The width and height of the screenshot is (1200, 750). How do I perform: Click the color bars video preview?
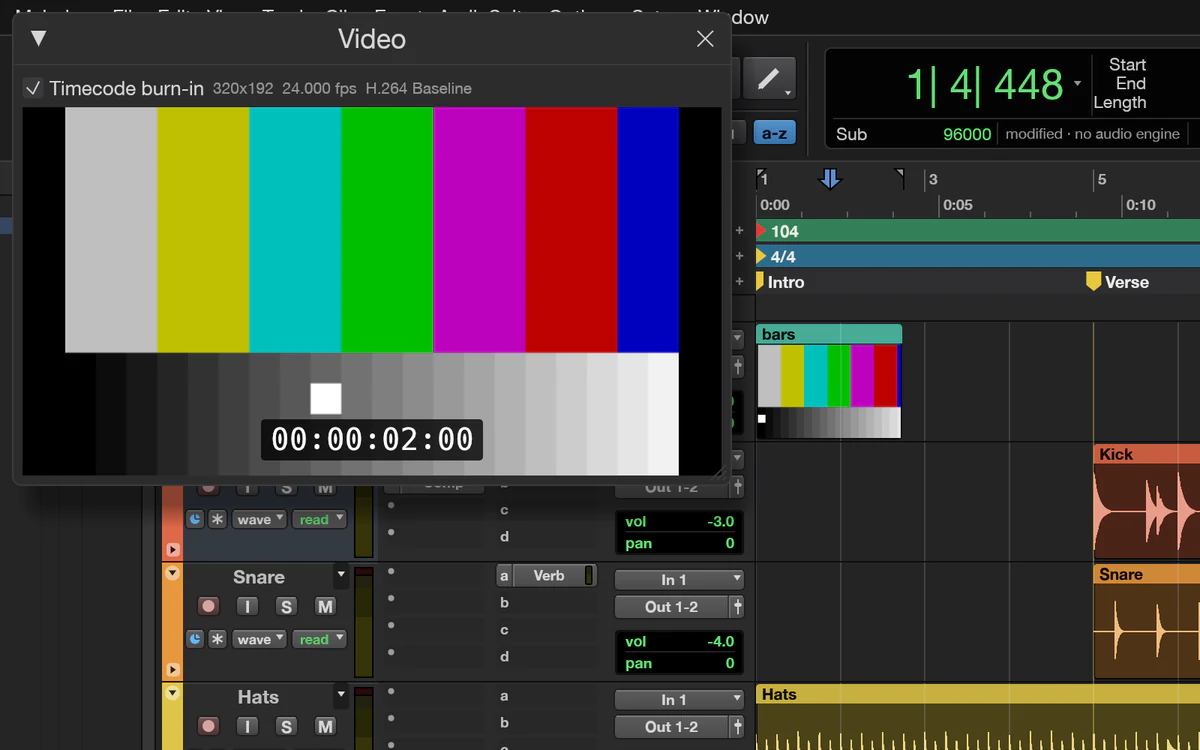(x=372, y=291)
